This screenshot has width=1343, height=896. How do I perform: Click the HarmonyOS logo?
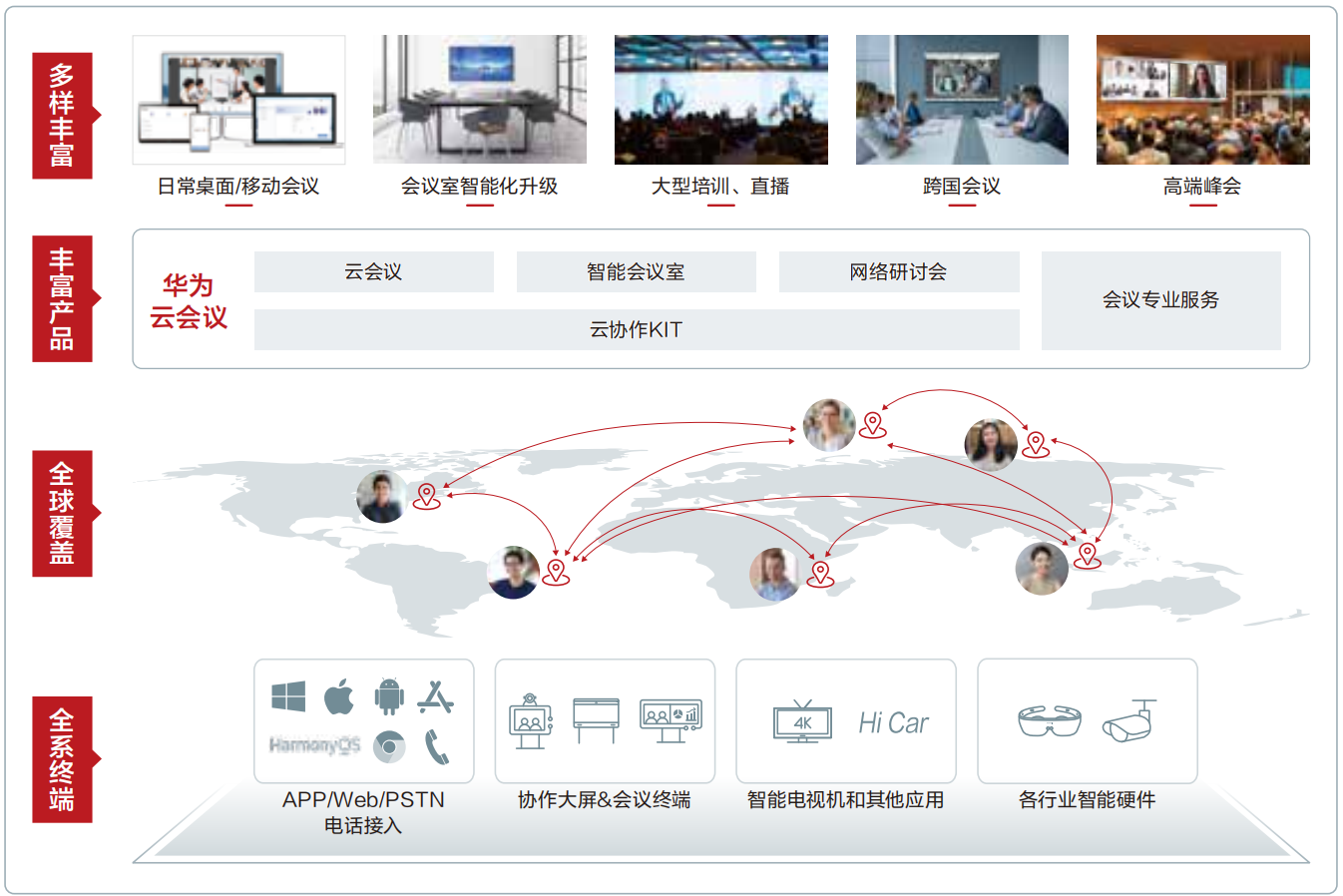[x=314, y=745]
